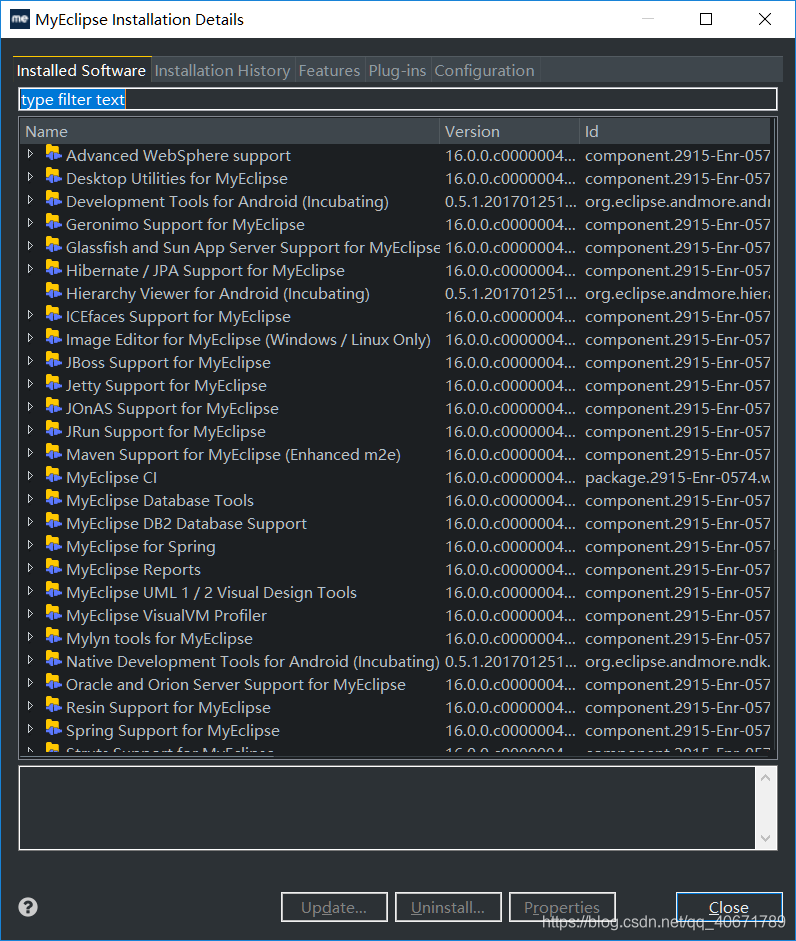
Task: Click the Mylyn tools for MyEclipse folder icon
Action: tap(53, 637)
